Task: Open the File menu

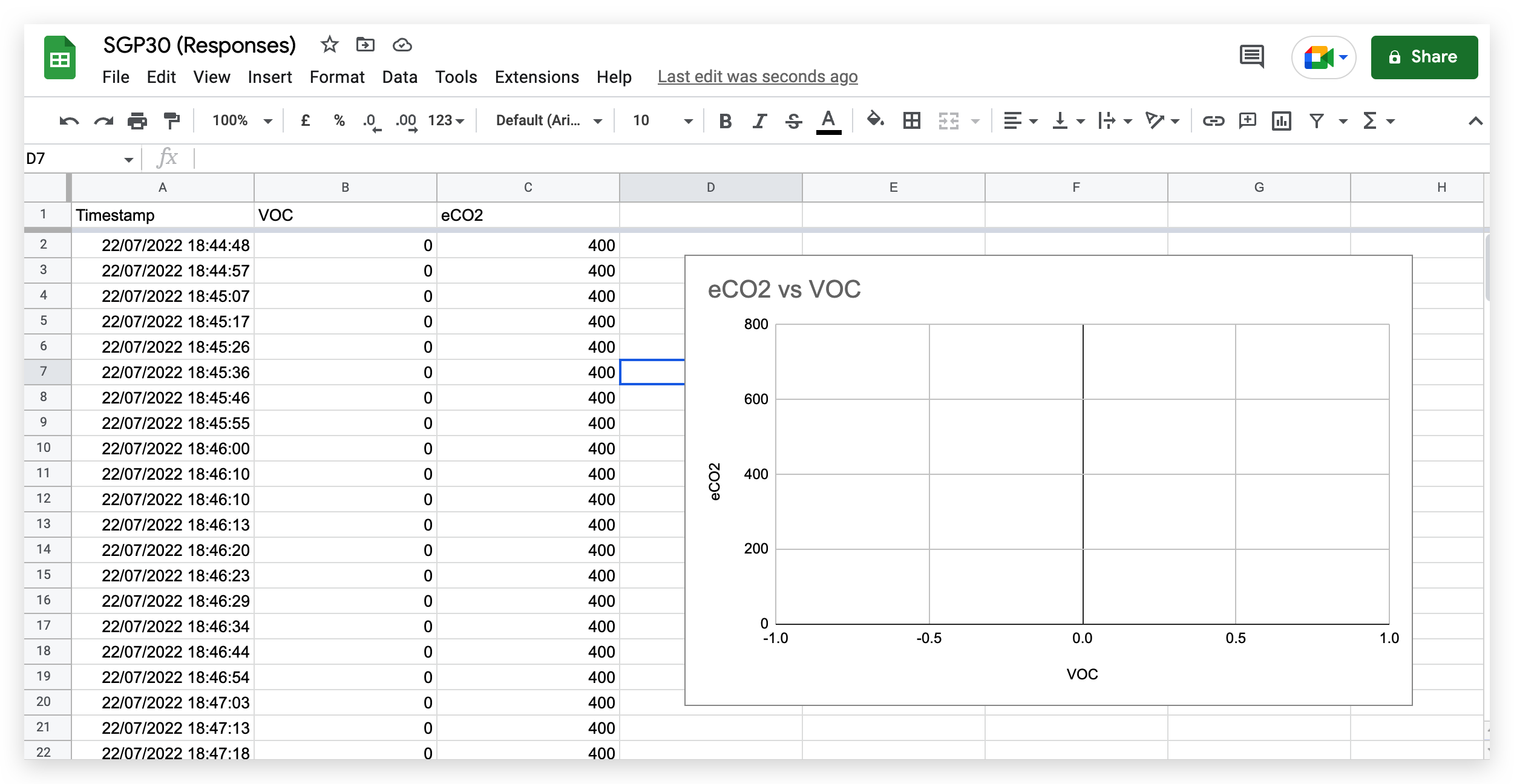Action: [x=116, y=77]
